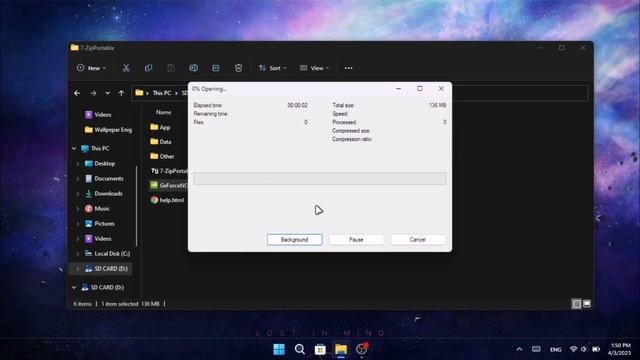Open the New item menu in Explorer
This screenshot has width=640, height=360.
[91, 68]
